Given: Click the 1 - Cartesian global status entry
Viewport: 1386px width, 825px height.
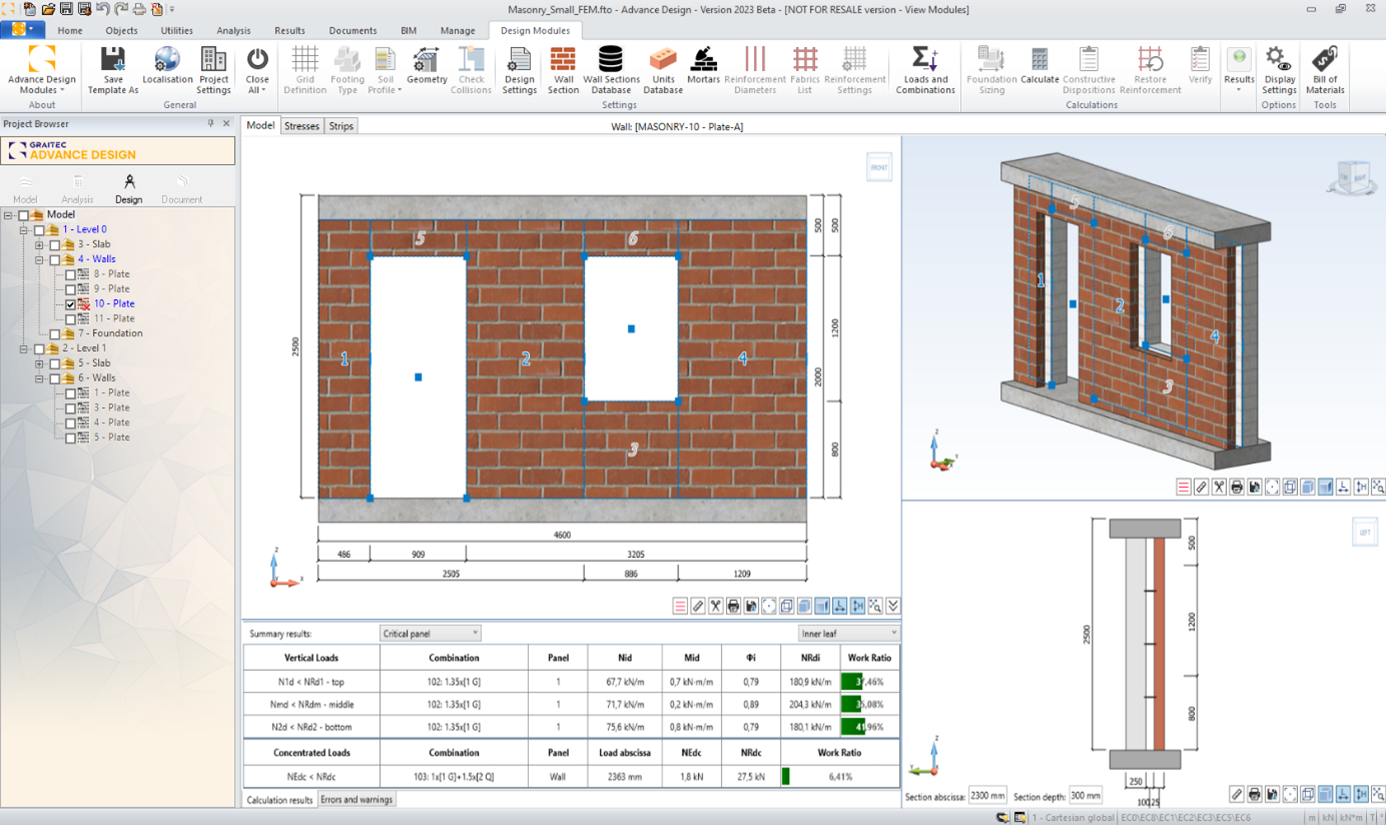Looking at the screenshot, I should 1071,818.
